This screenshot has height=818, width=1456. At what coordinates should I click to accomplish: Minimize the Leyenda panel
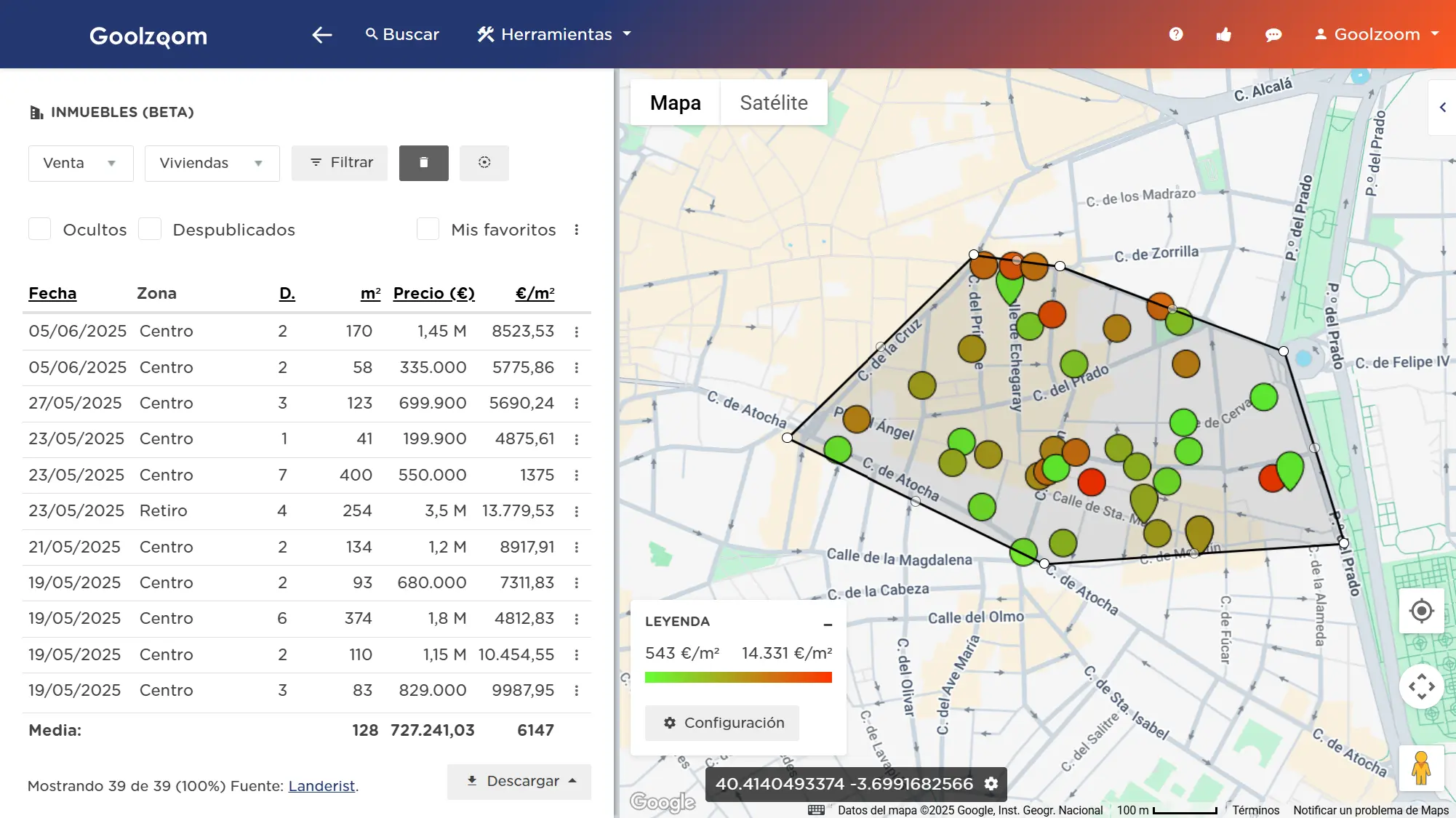(x=828, y=624)
